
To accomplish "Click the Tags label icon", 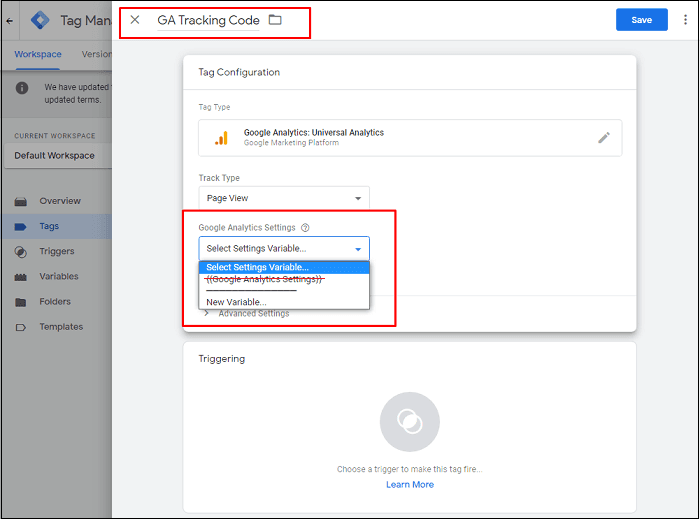I will pos(21,227).
